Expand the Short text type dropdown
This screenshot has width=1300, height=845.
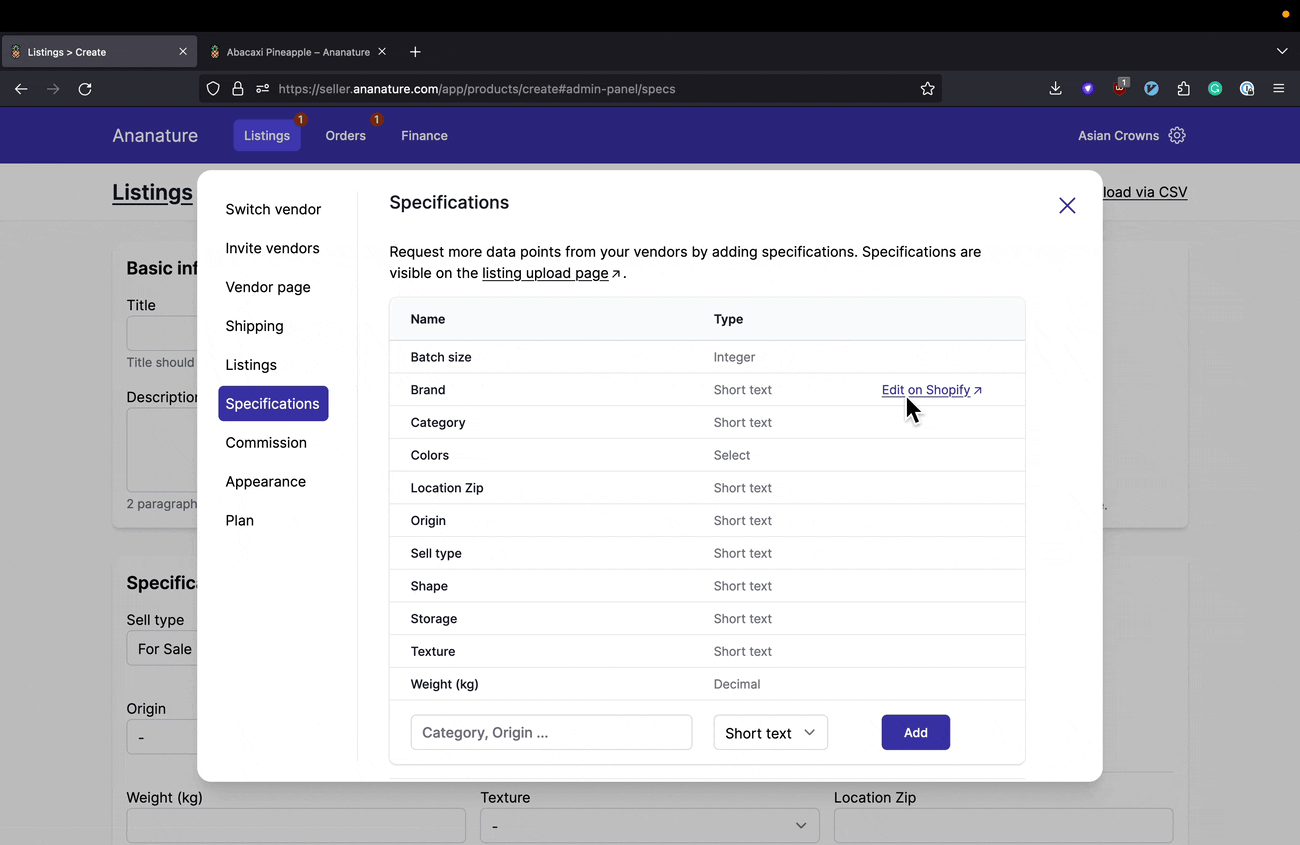point(770,733)
